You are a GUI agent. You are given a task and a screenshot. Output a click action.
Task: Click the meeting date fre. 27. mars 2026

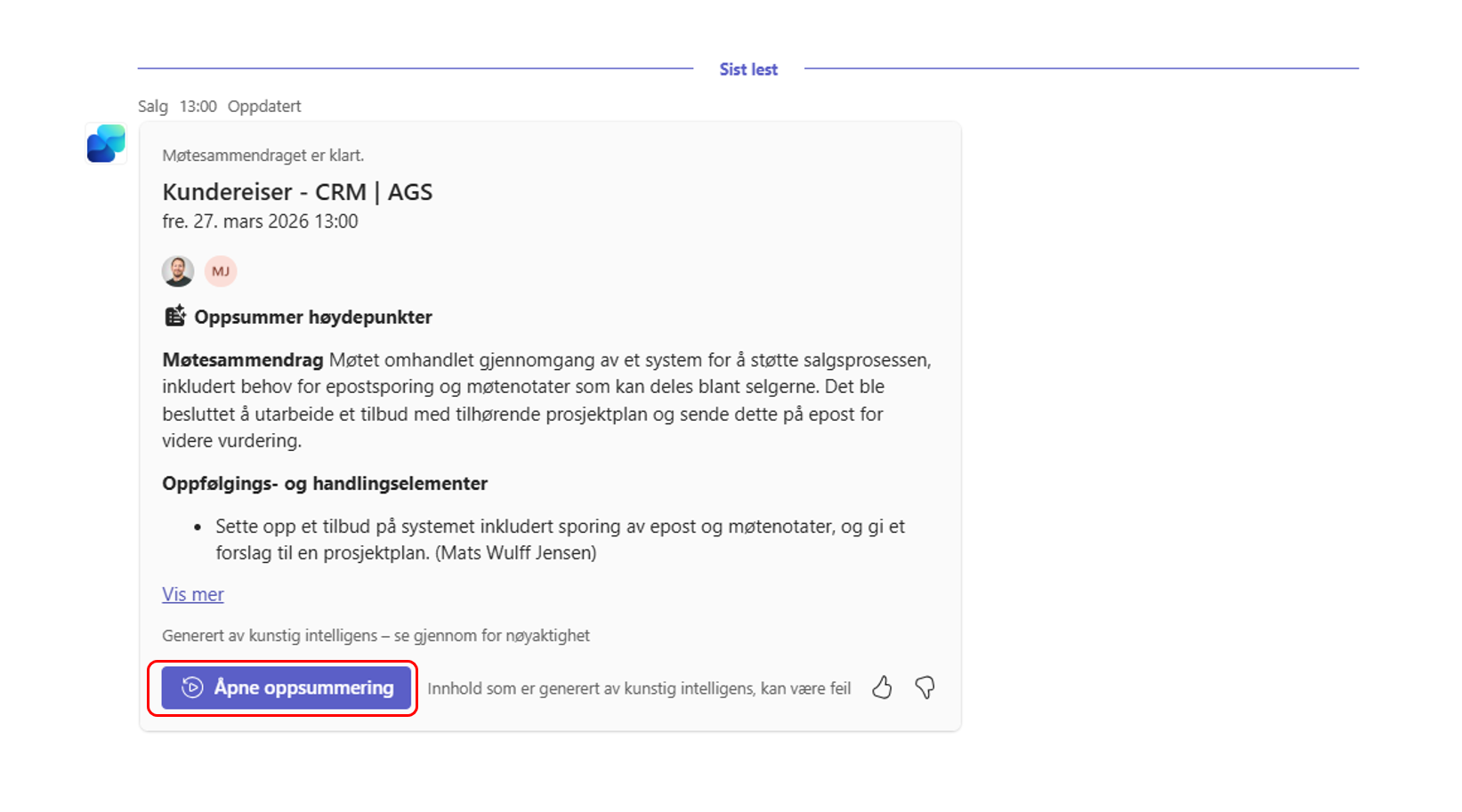coord(260,221)
